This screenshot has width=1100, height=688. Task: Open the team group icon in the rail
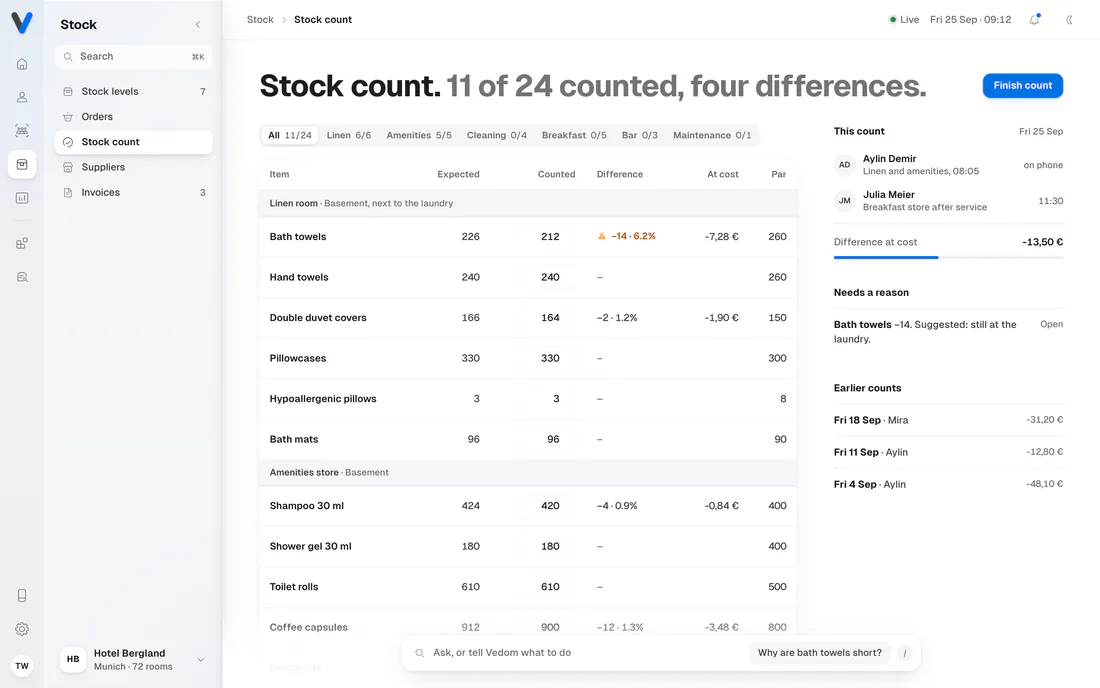[x=22, y=130]
